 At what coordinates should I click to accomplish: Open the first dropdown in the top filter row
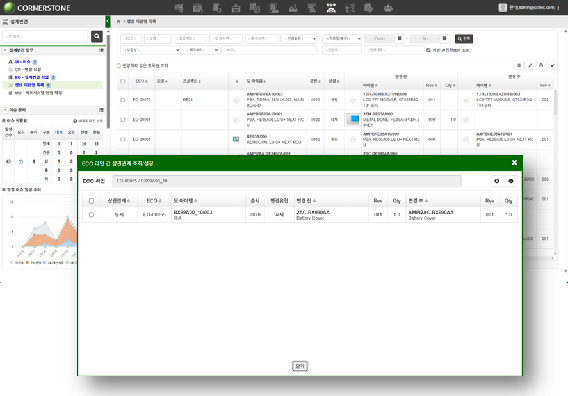pos(299,38)
